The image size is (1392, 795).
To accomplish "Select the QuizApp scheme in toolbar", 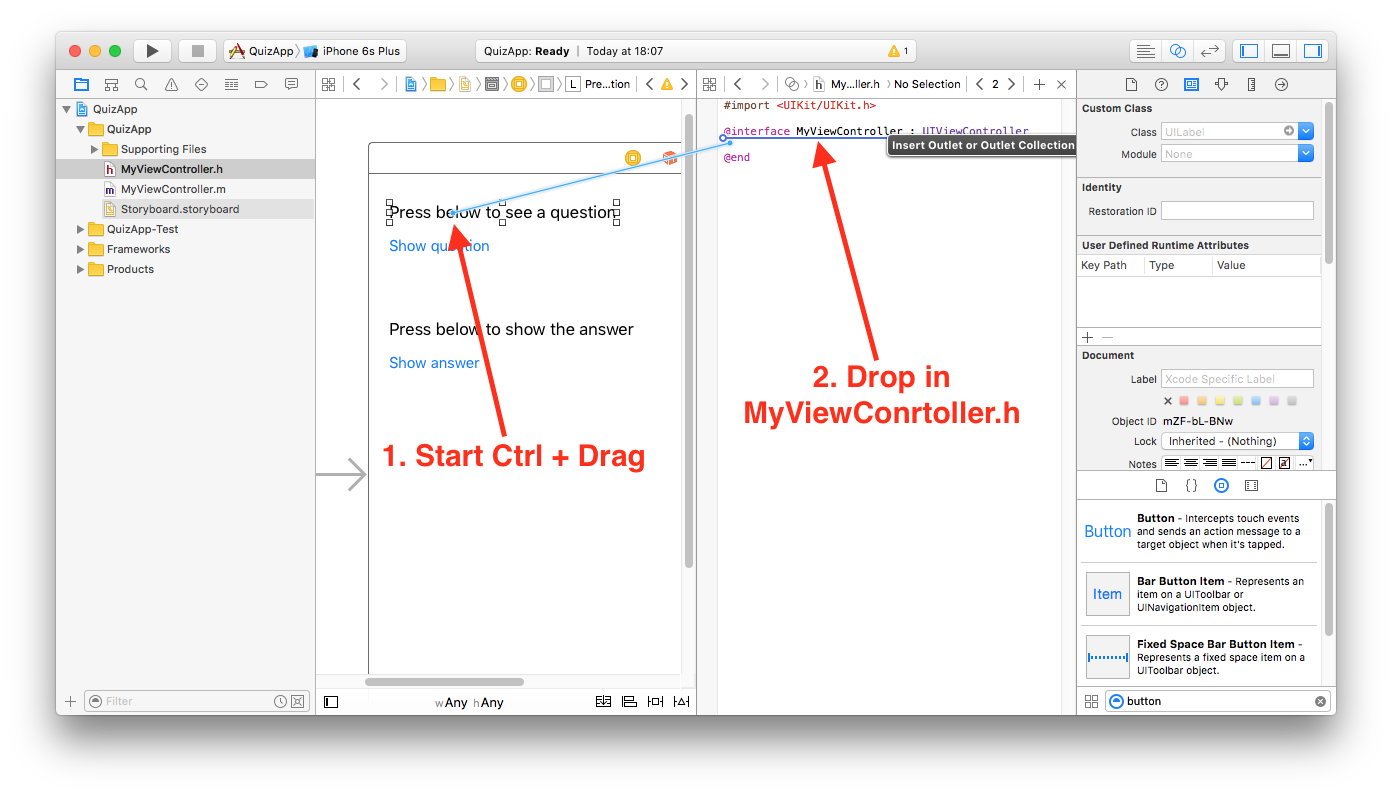I will [260, 51].
